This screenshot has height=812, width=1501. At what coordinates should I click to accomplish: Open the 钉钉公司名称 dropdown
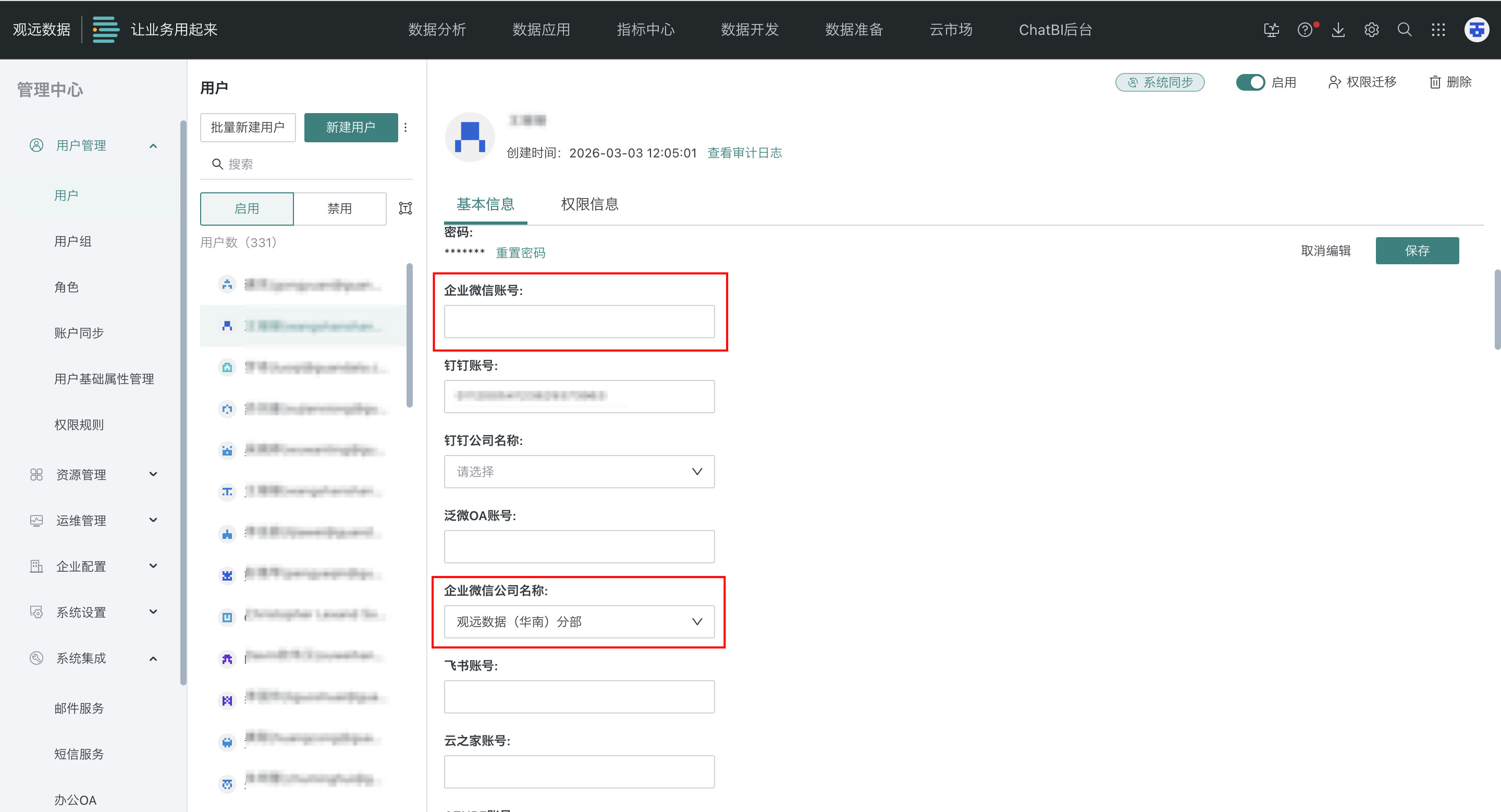(579, 471)
